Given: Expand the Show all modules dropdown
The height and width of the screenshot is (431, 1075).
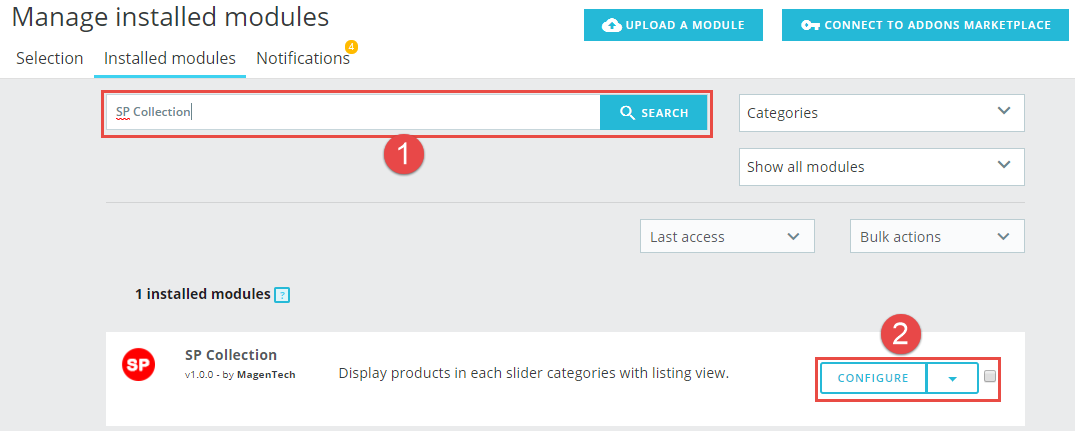Looking at the screenshot, I should point(881,167).
